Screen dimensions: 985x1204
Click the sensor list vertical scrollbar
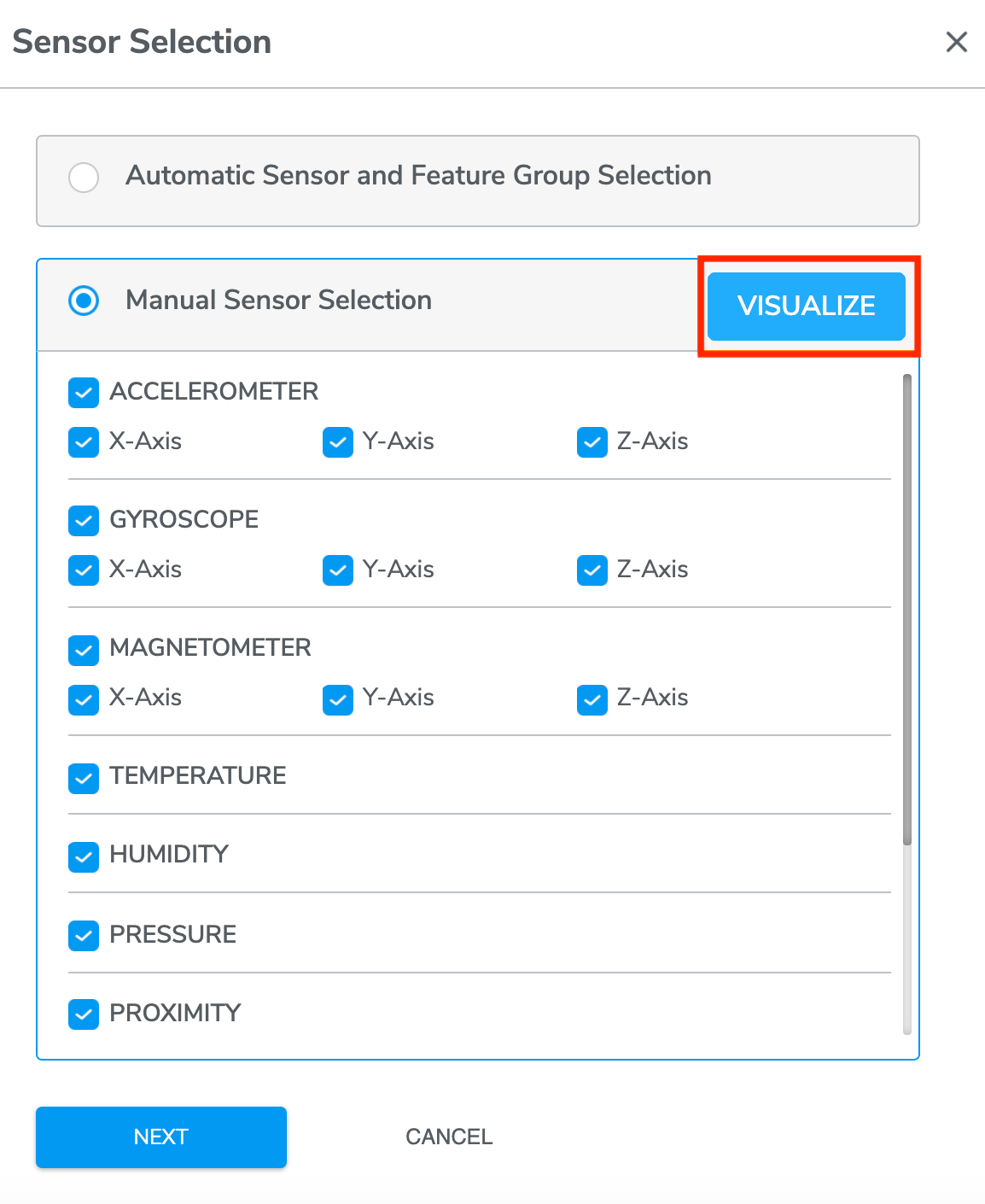click(907, 610)
